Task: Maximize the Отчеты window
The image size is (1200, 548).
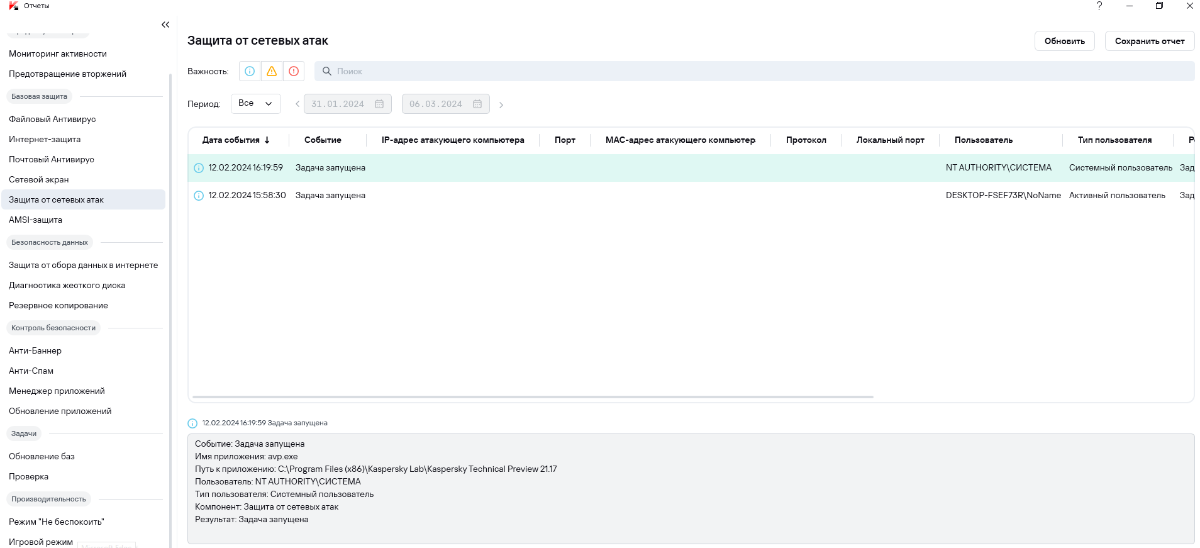Action: click(x=1159, y=6)
